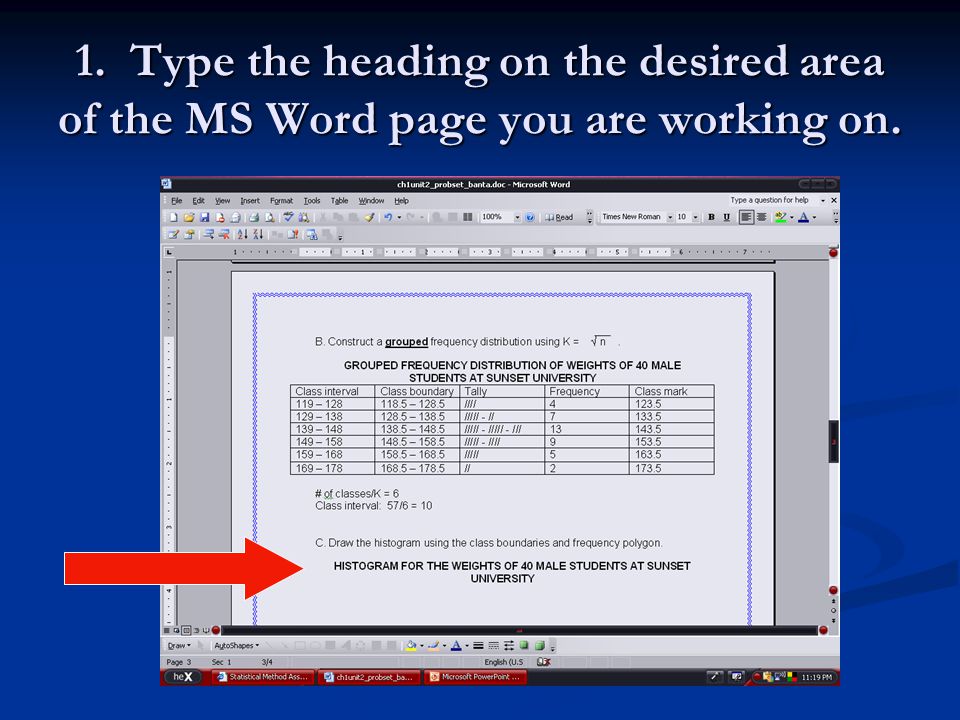Click the Help menu
The height and width of the screenshot is (720, 960).
(401, 200)
